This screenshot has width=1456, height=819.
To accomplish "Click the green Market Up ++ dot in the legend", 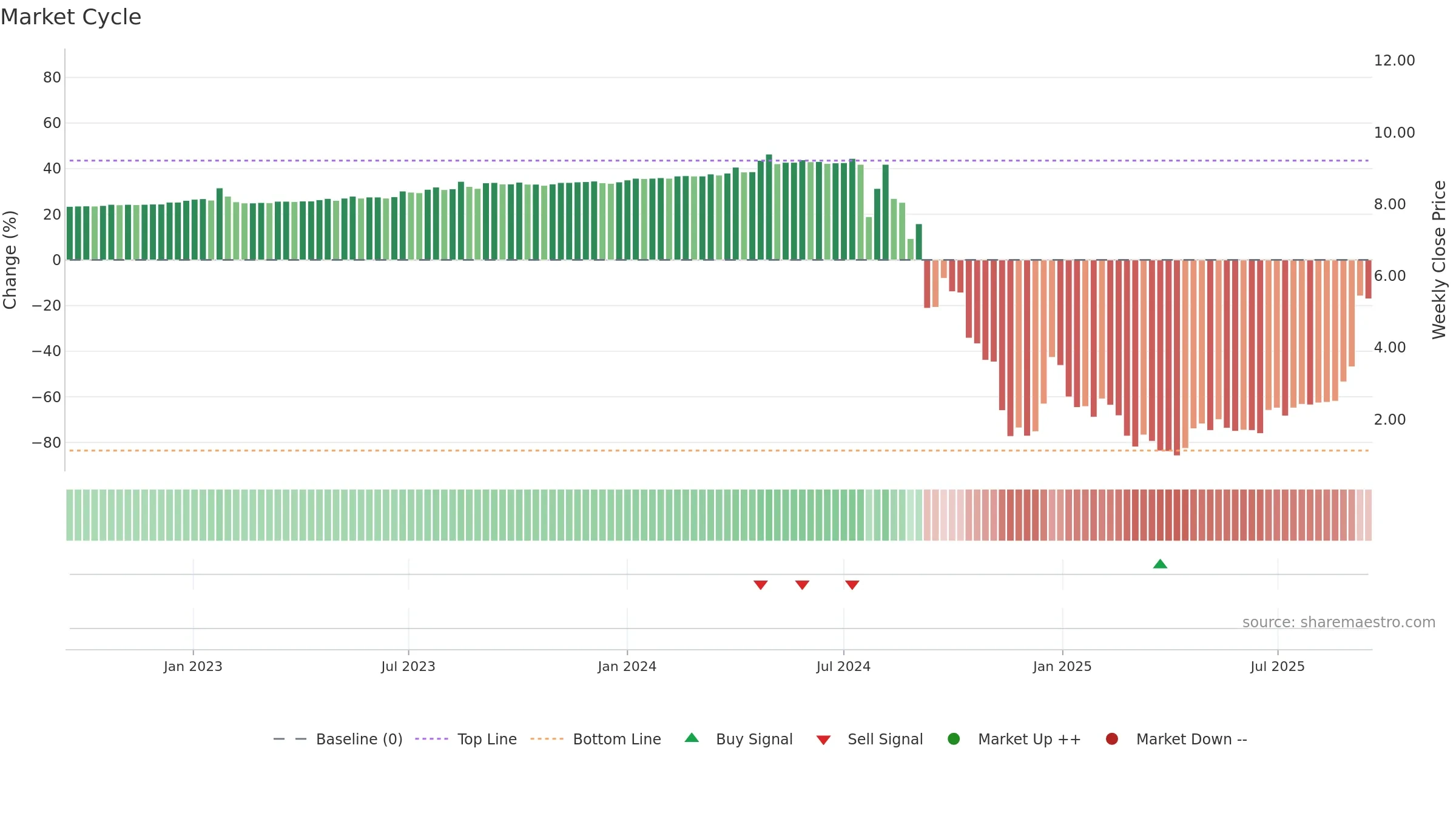I will pyautogui.click(x=954, y=739).
